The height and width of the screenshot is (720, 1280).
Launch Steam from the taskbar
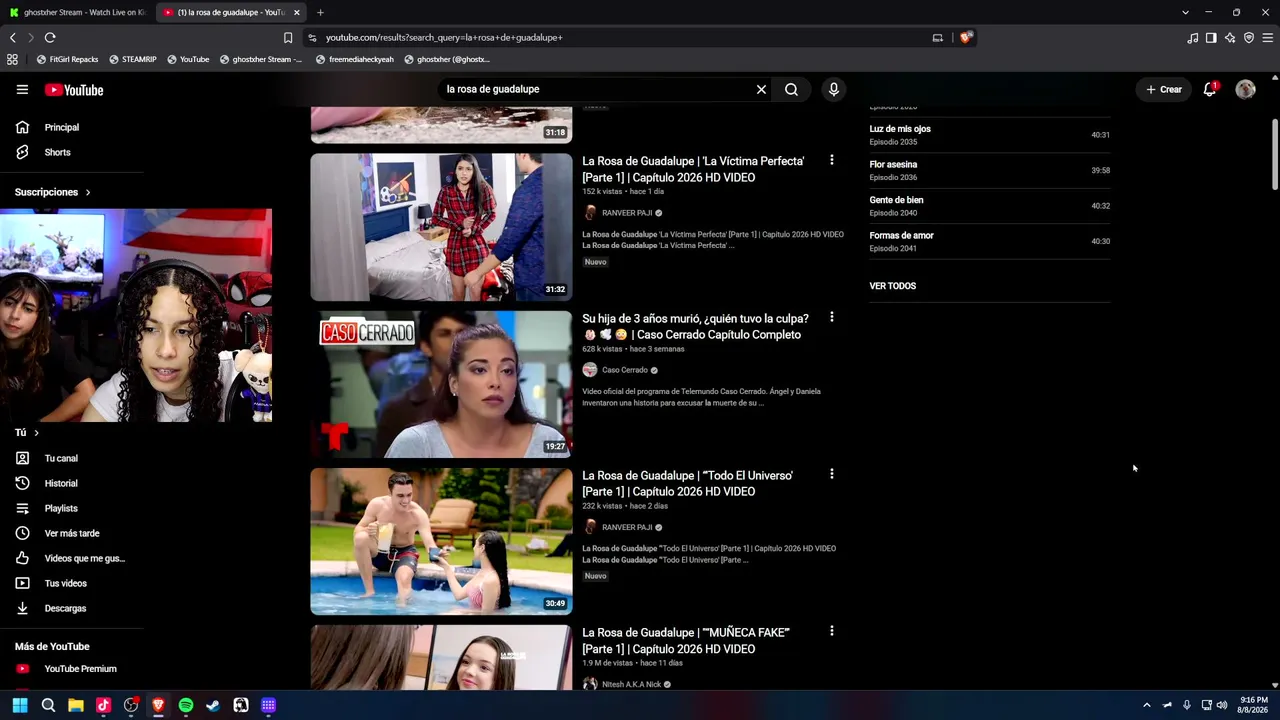coord(213,705)
